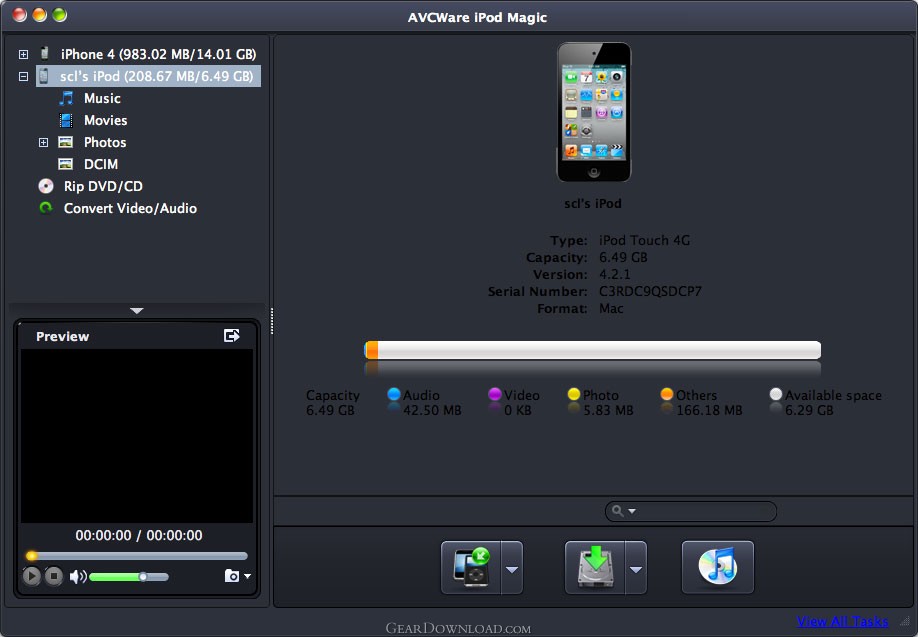918x637 pixels.
Task: Expand the Photos folder node
Action: (43, 142)
